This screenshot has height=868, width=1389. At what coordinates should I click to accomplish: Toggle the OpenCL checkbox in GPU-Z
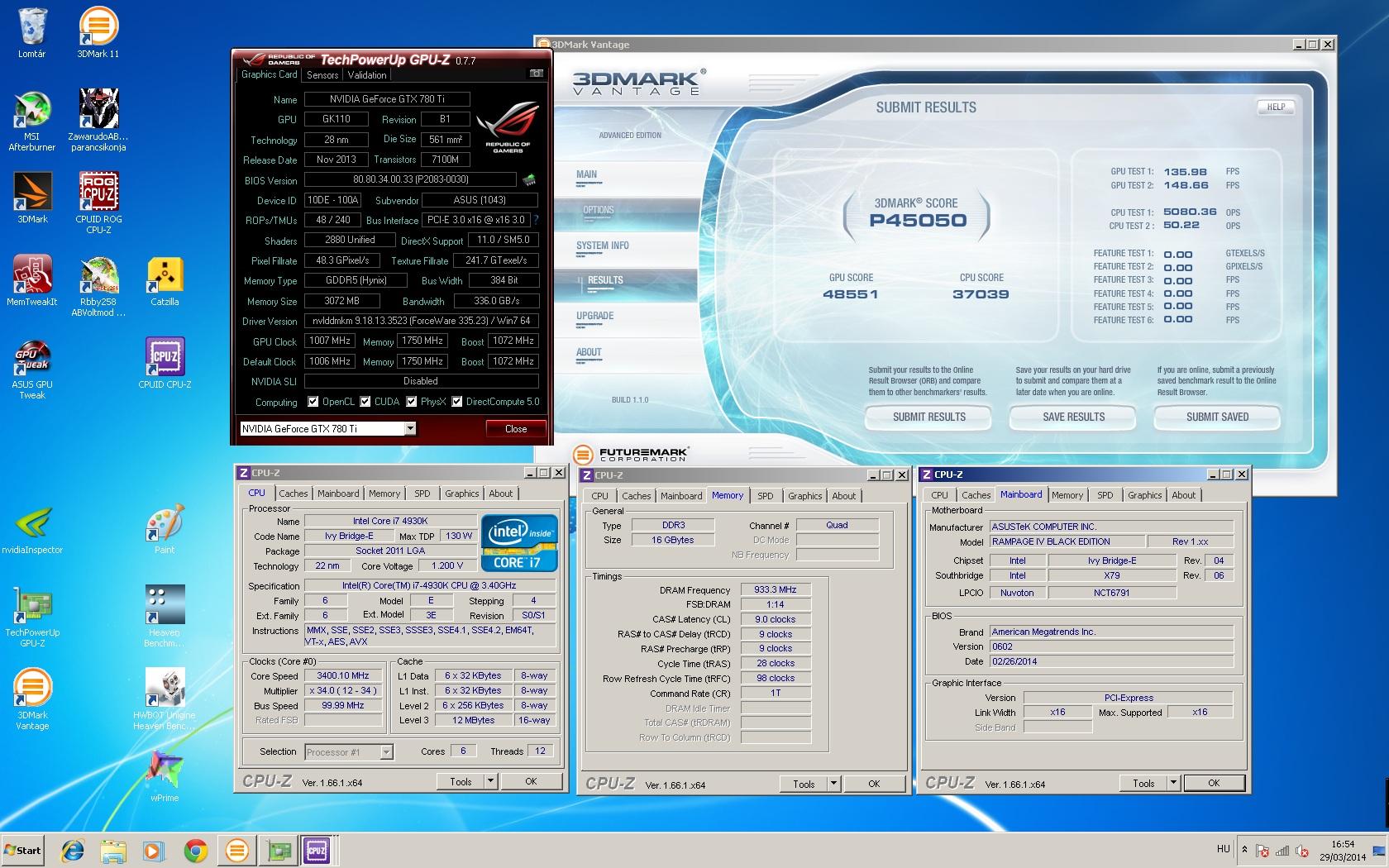coord(313,402)
